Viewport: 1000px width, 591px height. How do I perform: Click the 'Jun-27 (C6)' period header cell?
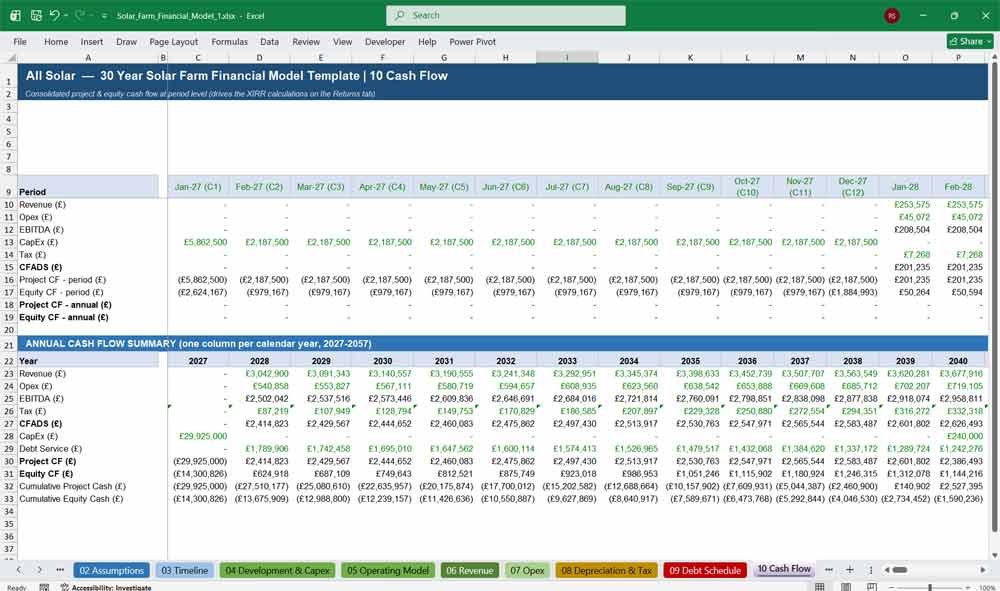coord(506,187)
